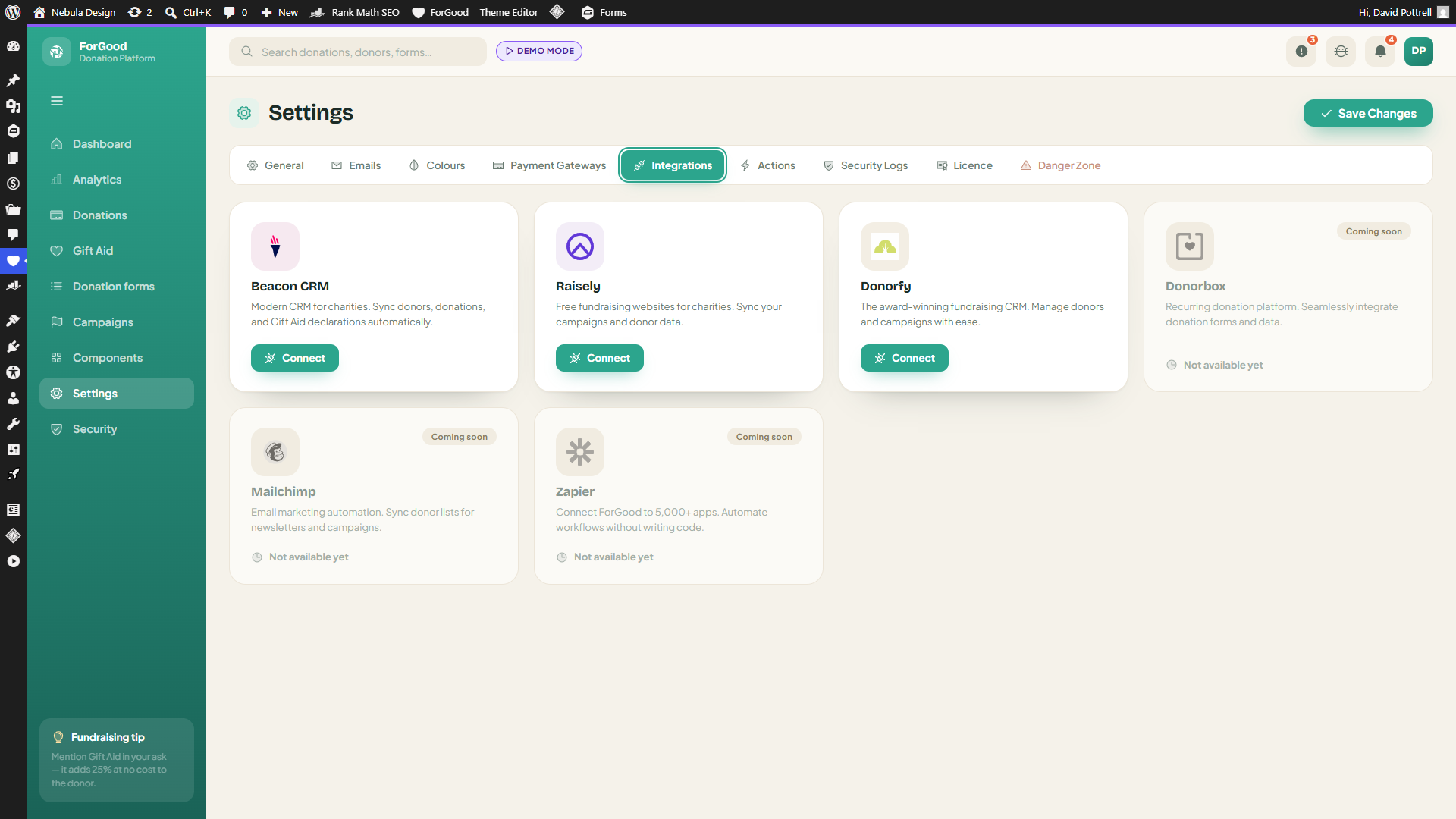
Task: Open WP Pages icon in left rail
Action: point(13,158)
